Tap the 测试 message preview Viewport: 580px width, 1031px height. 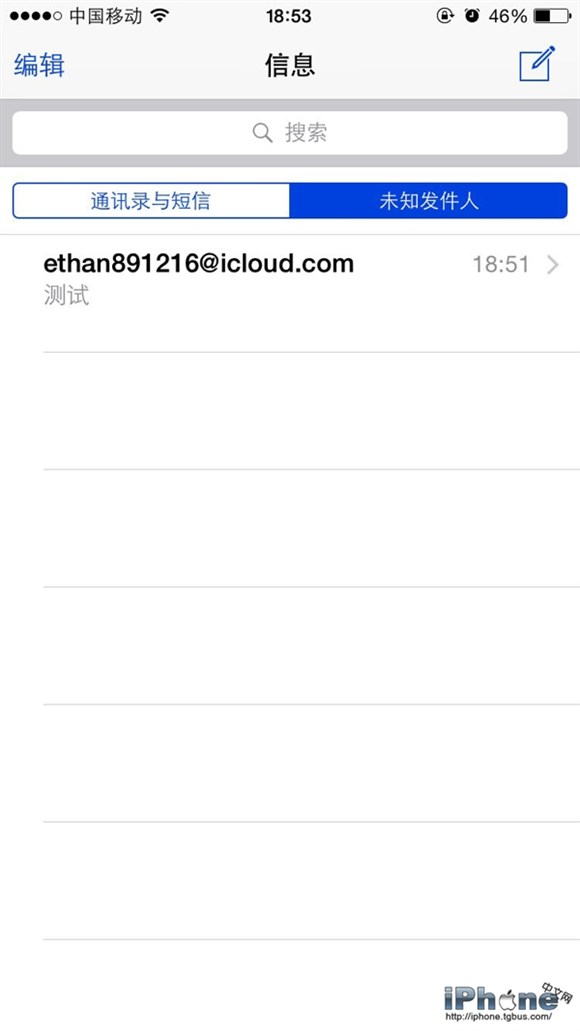[x=66, y=295]
